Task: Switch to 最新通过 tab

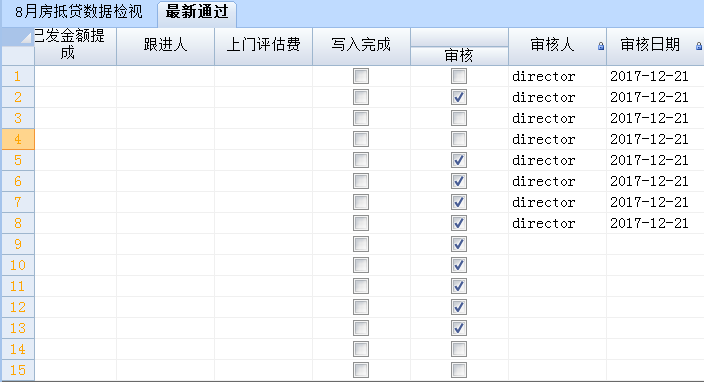Action: pos(197,12)
